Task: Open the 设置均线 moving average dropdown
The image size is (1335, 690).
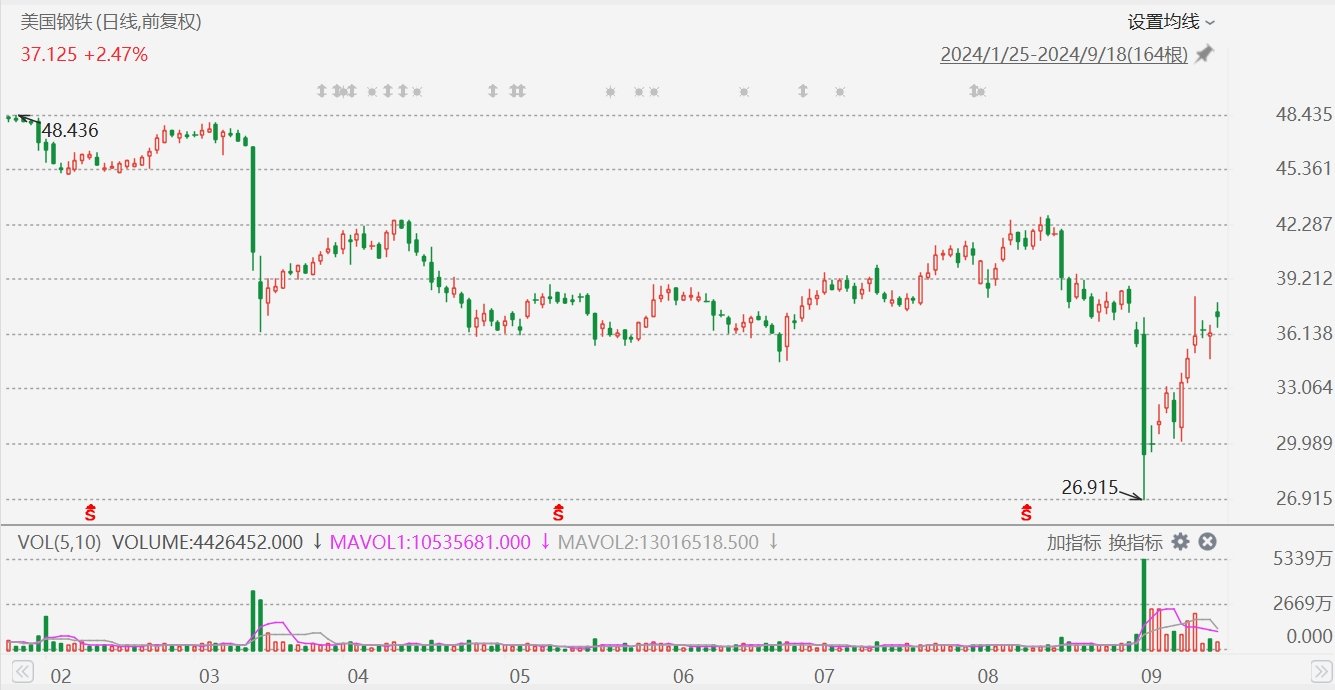Action: (x=1171, y=22)
